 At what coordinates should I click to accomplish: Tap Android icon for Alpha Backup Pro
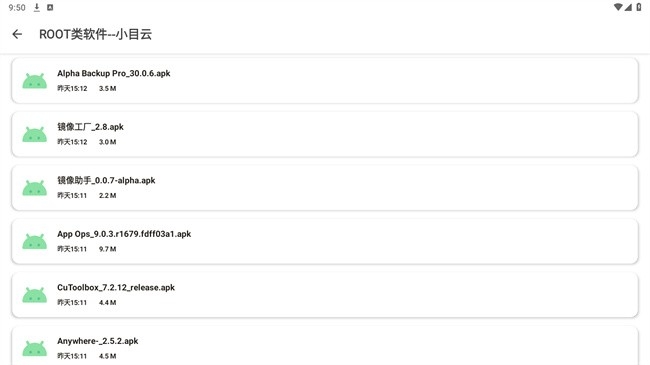coord(34,81)
